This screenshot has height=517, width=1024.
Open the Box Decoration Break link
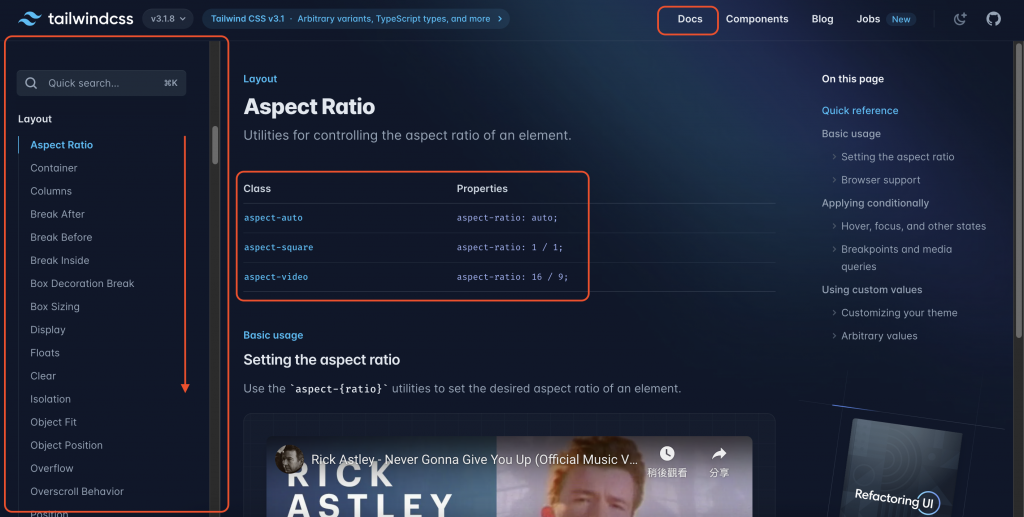82,283
